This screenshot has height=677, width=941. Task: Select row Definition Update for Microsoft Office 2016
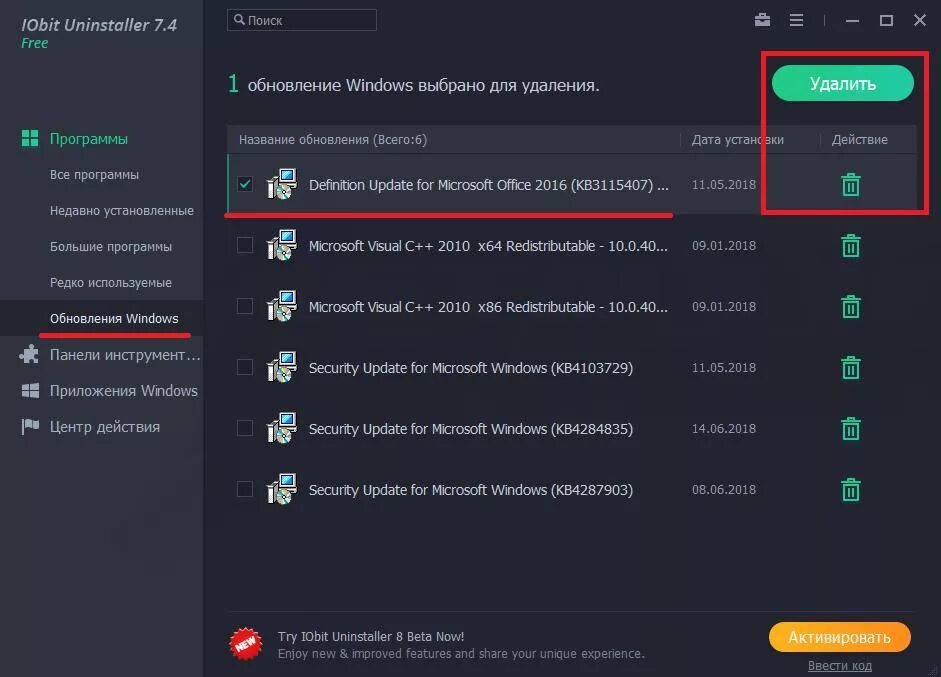572,184
